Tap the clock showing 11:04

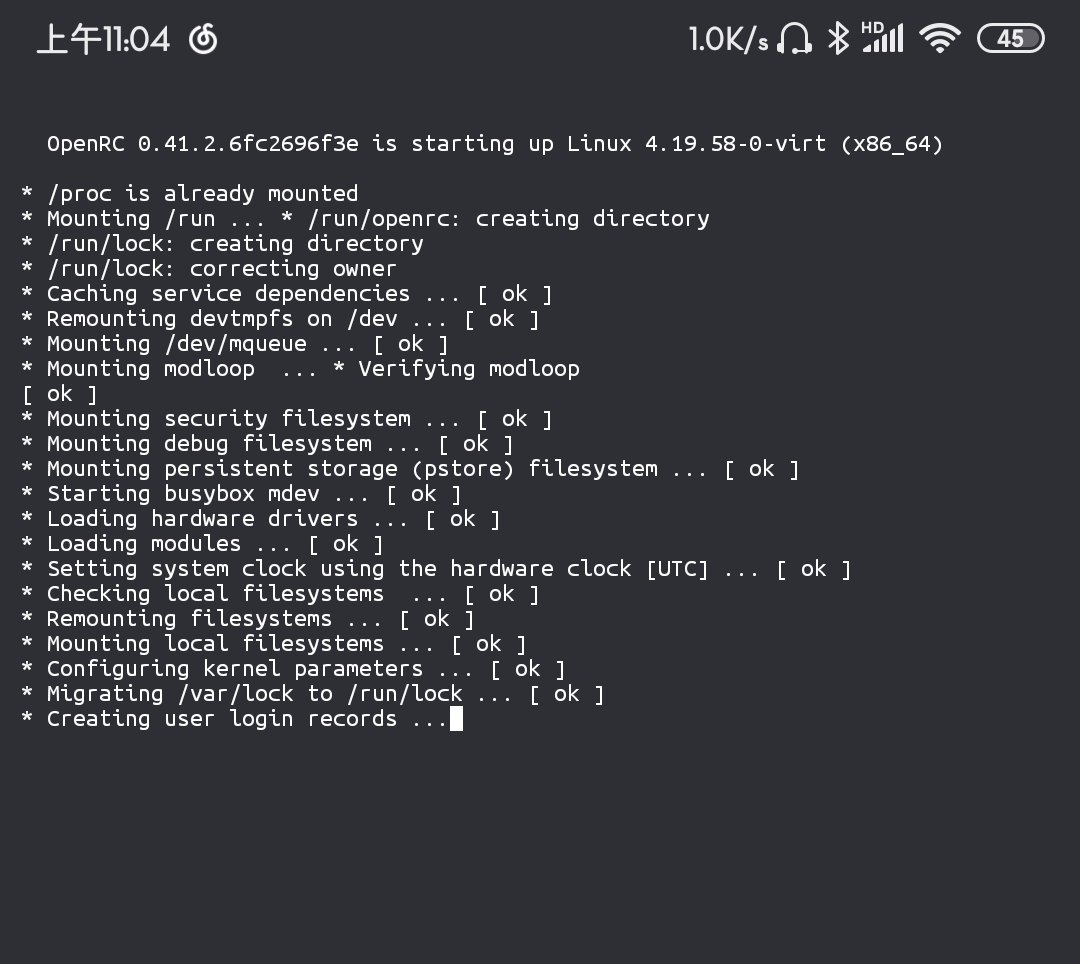(103, 40)
